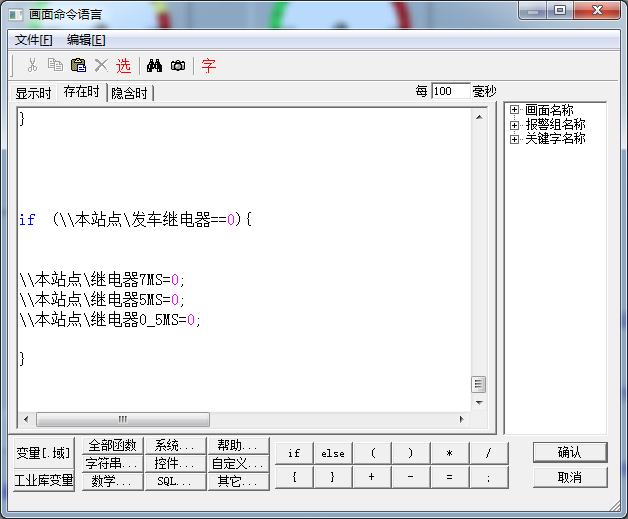628x519 pixels.
Task: Insert 'else' keyword button
Action: coord(333,453)
